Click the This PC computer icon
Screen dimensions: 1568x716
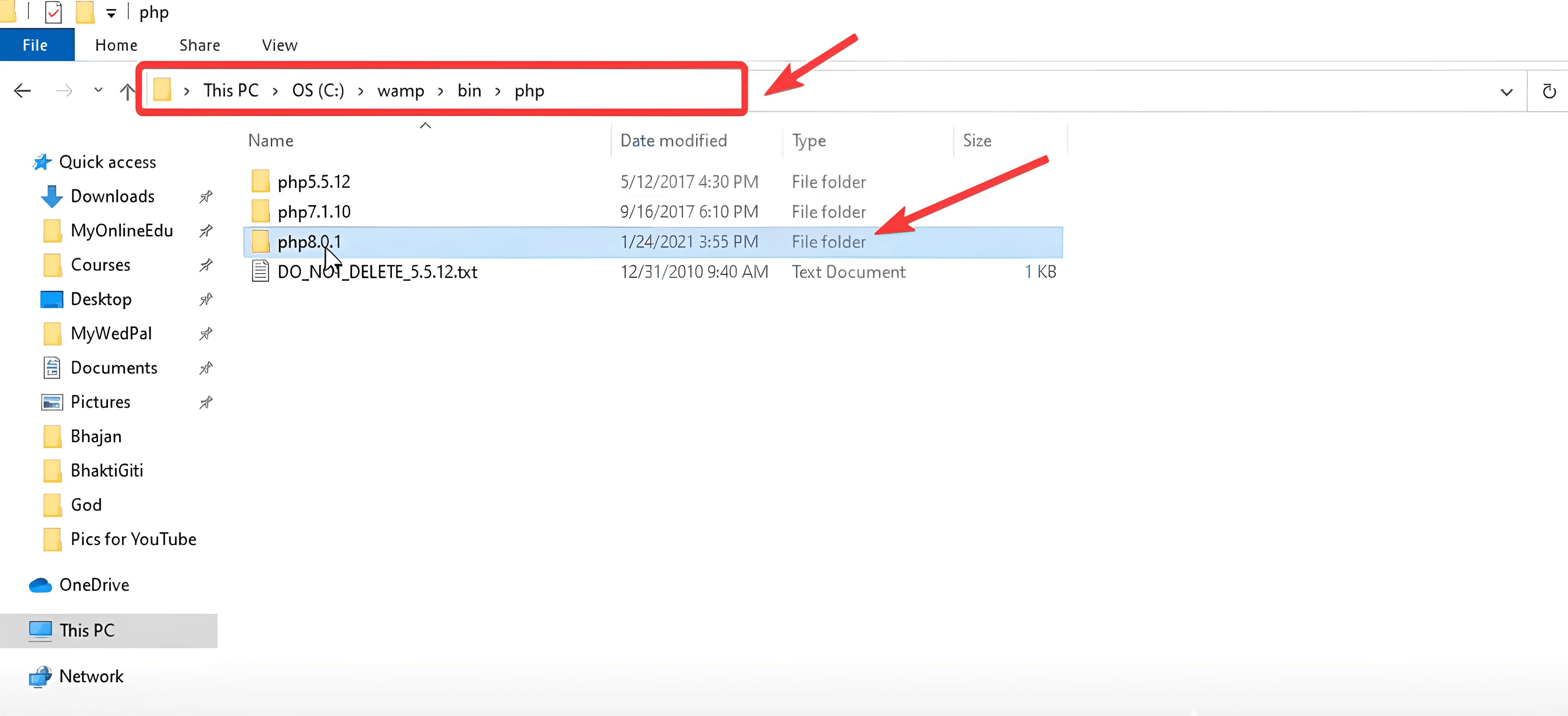(x=40, y=630)
